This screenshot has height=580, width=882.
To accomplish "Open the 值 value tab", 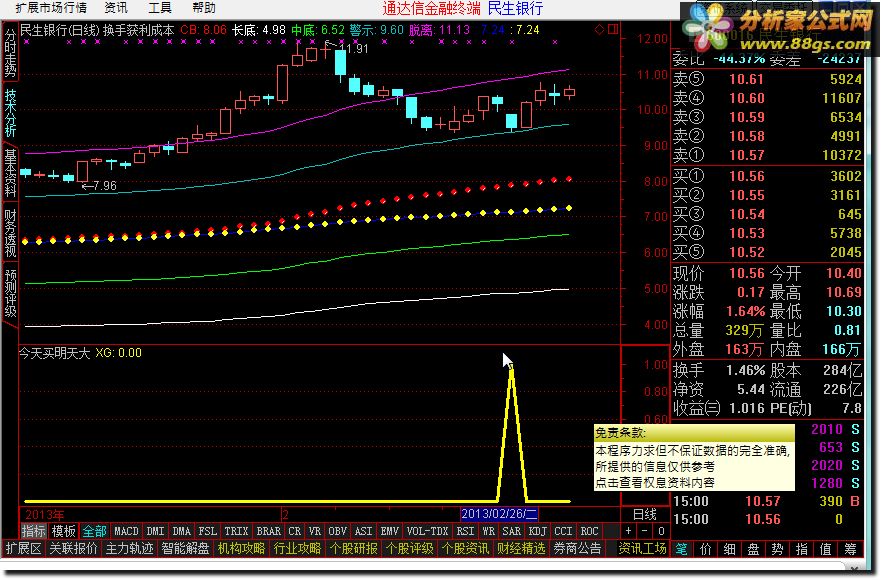I will point(826,548).
